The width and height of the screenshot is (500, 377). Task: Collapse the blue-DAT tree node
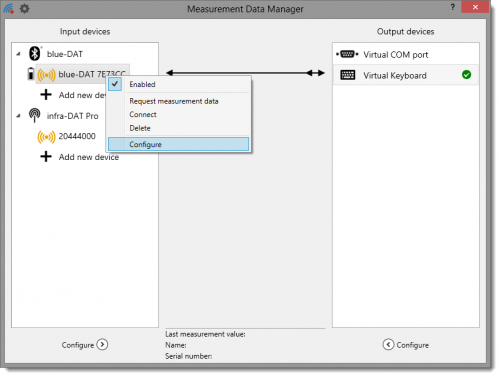click(x=18, y=54)
